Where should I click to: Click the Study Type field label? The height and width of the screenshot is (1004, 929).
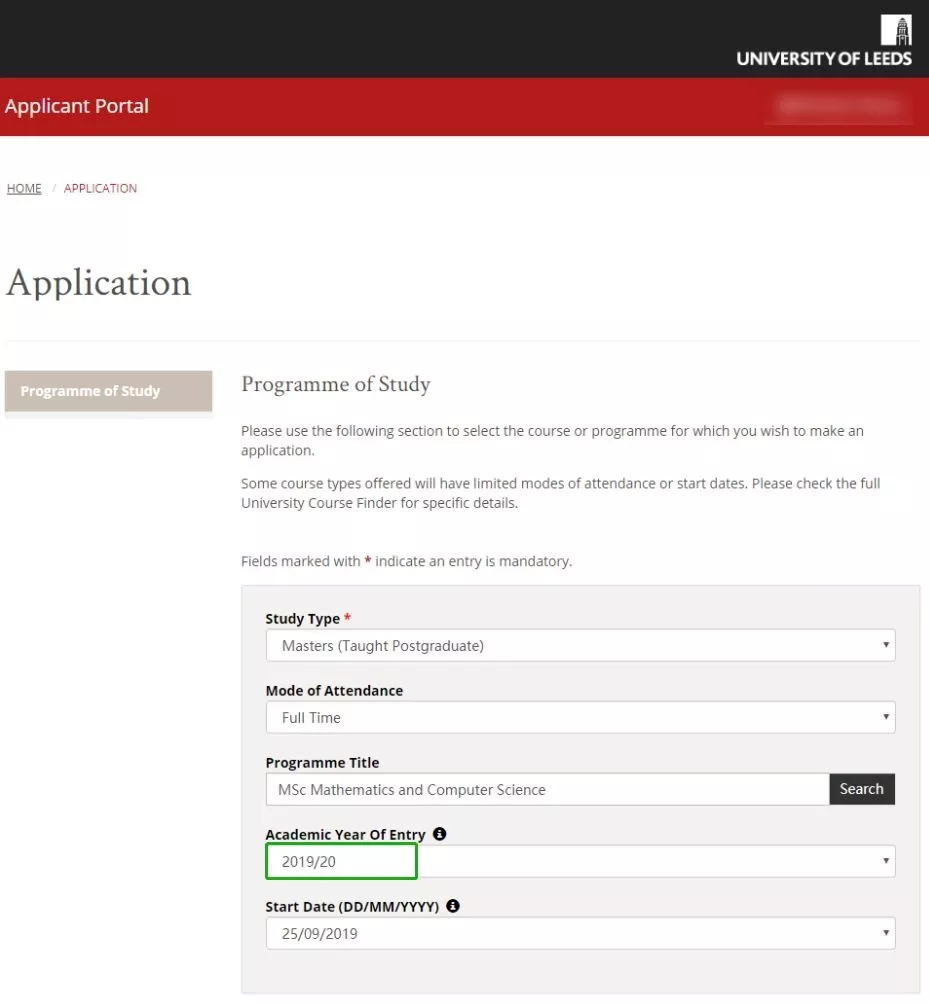click(x=302, y=619)
